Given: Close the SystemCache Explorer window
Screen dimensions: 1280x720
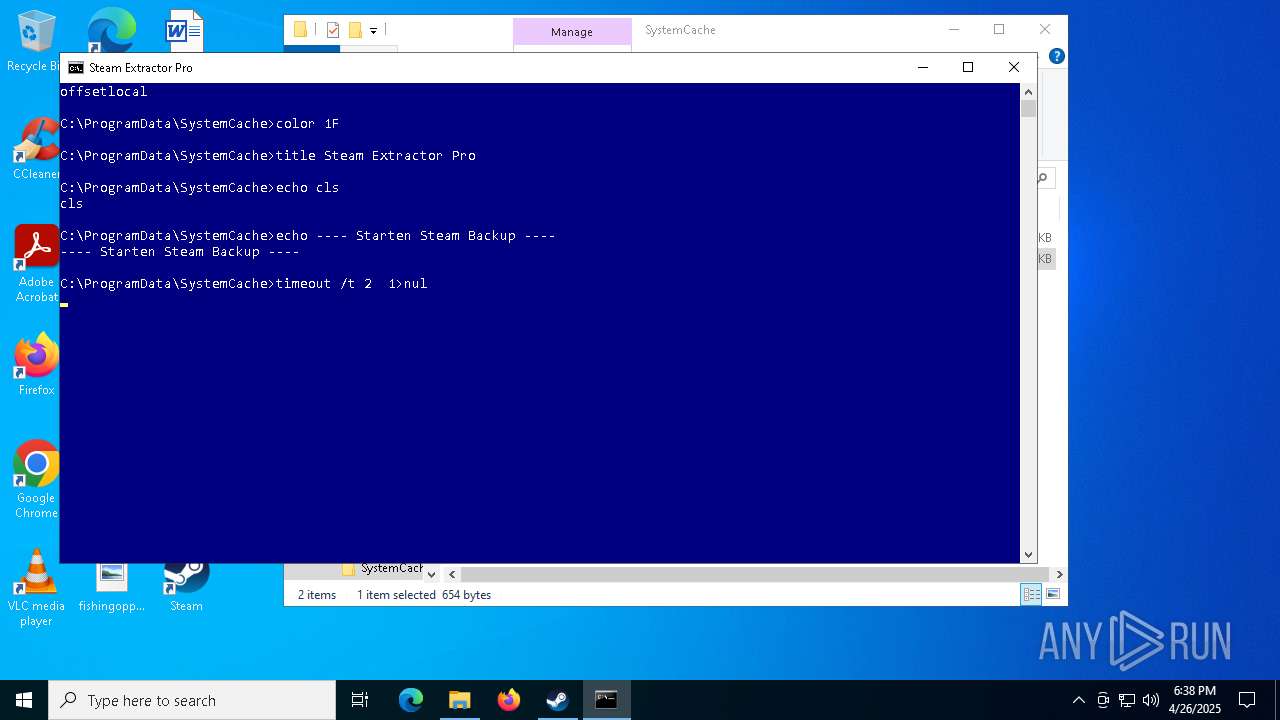Looking at the screenshot, I should click(1045, 30).
